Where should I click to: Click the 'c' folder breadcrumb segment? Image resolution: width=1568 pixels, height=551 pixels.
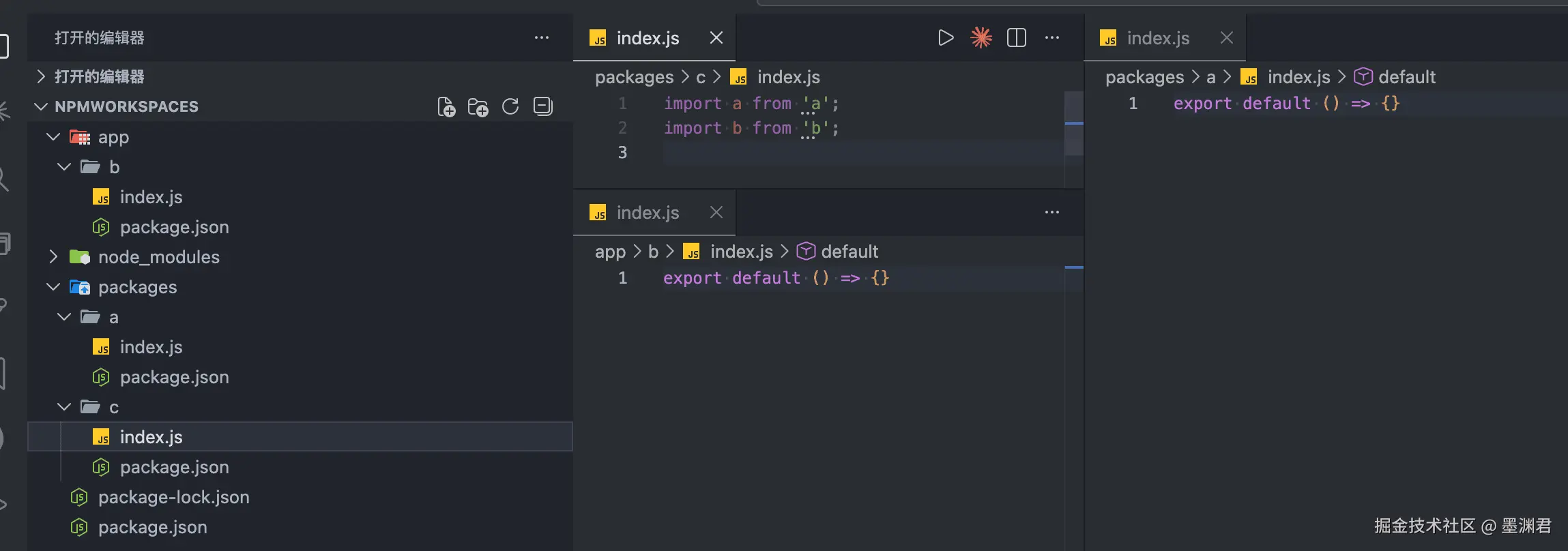pyautogui.click(x=700, y=77)
